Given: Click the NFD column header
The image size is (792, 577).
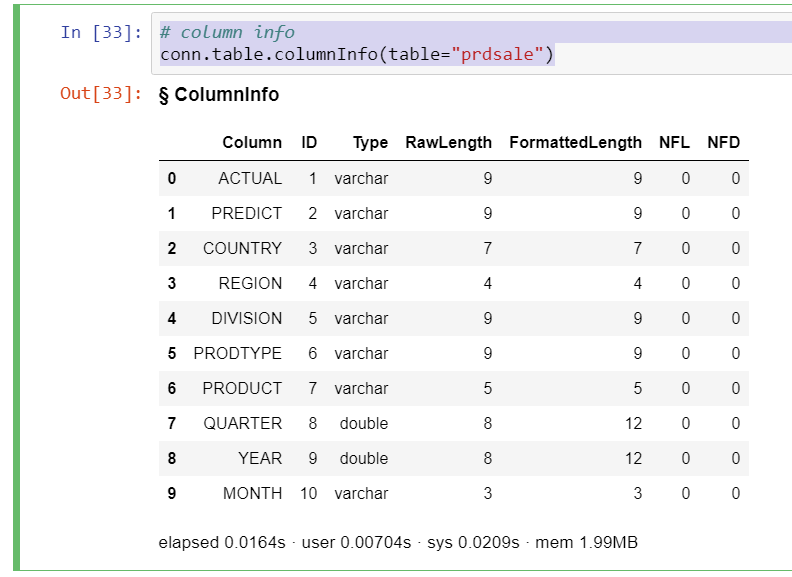Looking at the screenshot, I should tap(723, 142).
